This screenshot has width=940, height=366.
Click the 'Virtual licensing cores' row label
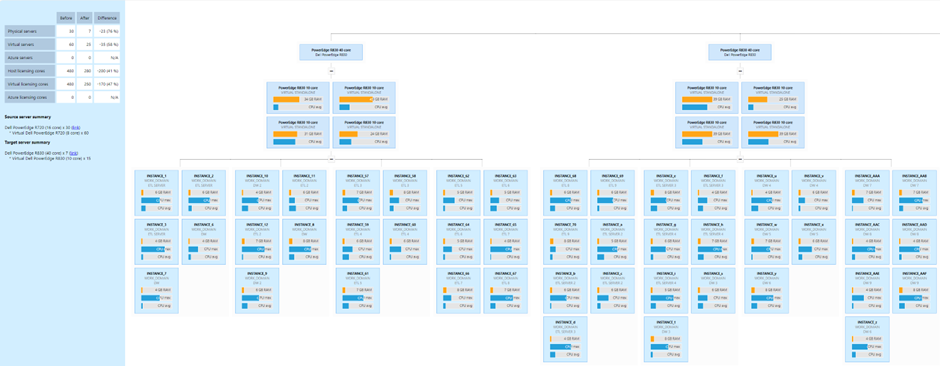(x=29, y=84)
